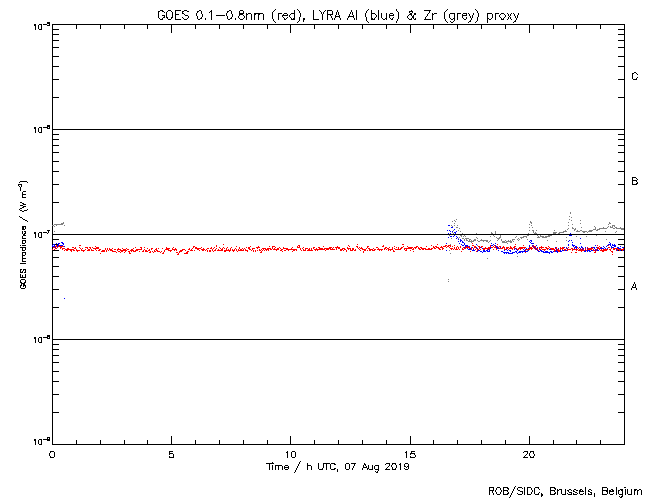The width and height of the screenshot is (650, 500).
Task: Click the red GOES curve at hour 10
Action: pos(290,249)
